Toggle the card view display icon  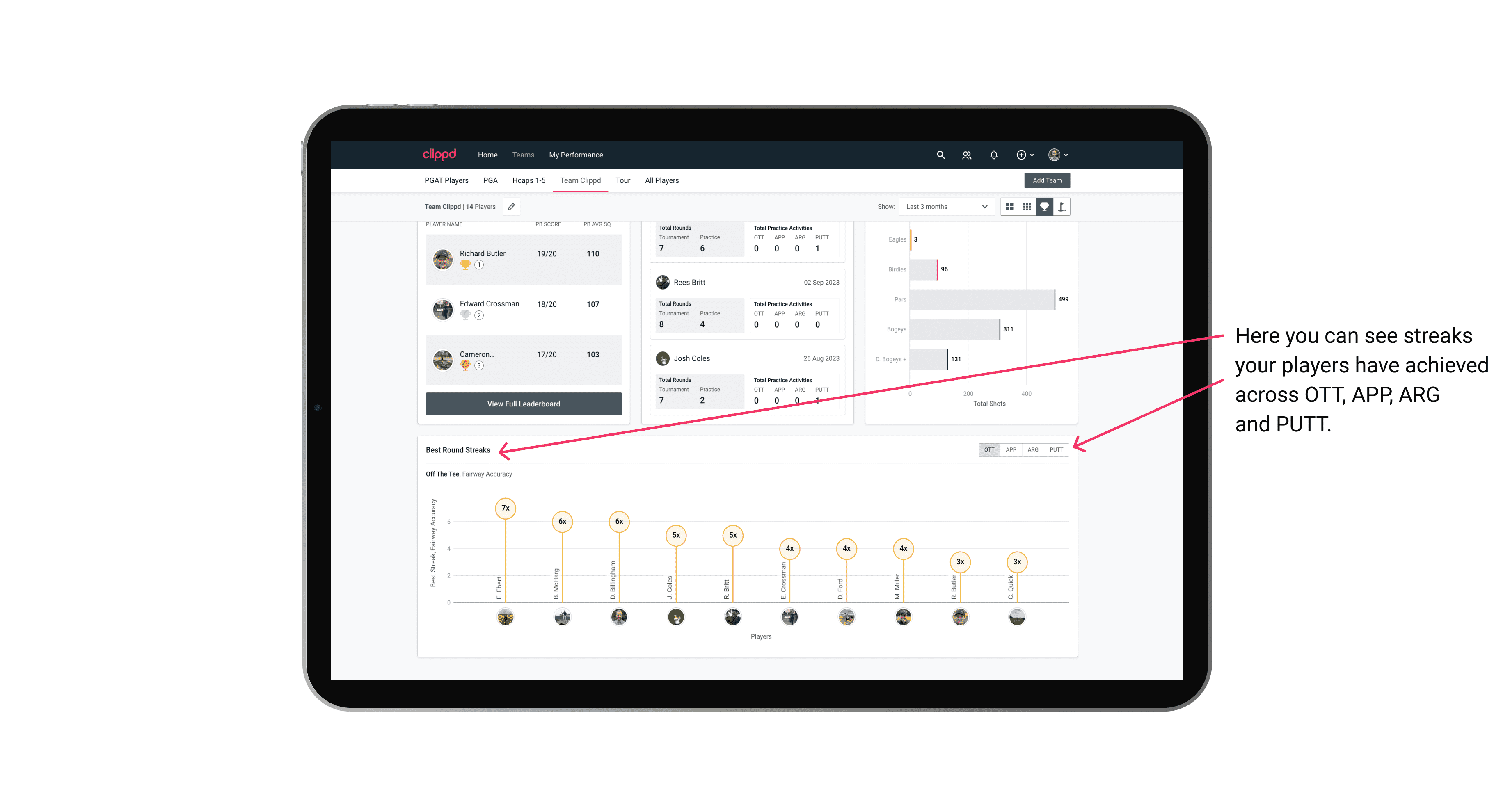coord(1010,207)
